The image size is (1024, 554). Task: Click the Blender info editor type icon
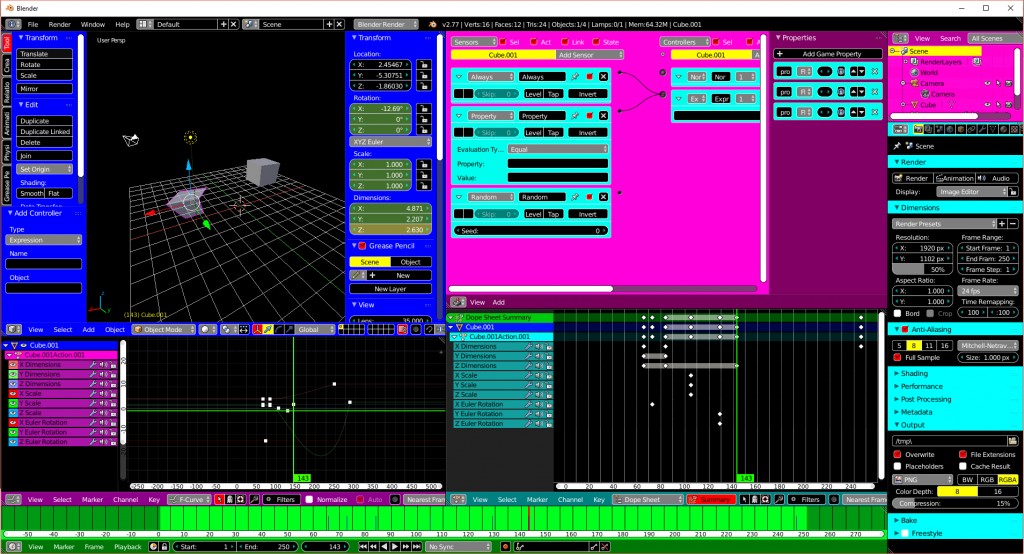[12, 24]
